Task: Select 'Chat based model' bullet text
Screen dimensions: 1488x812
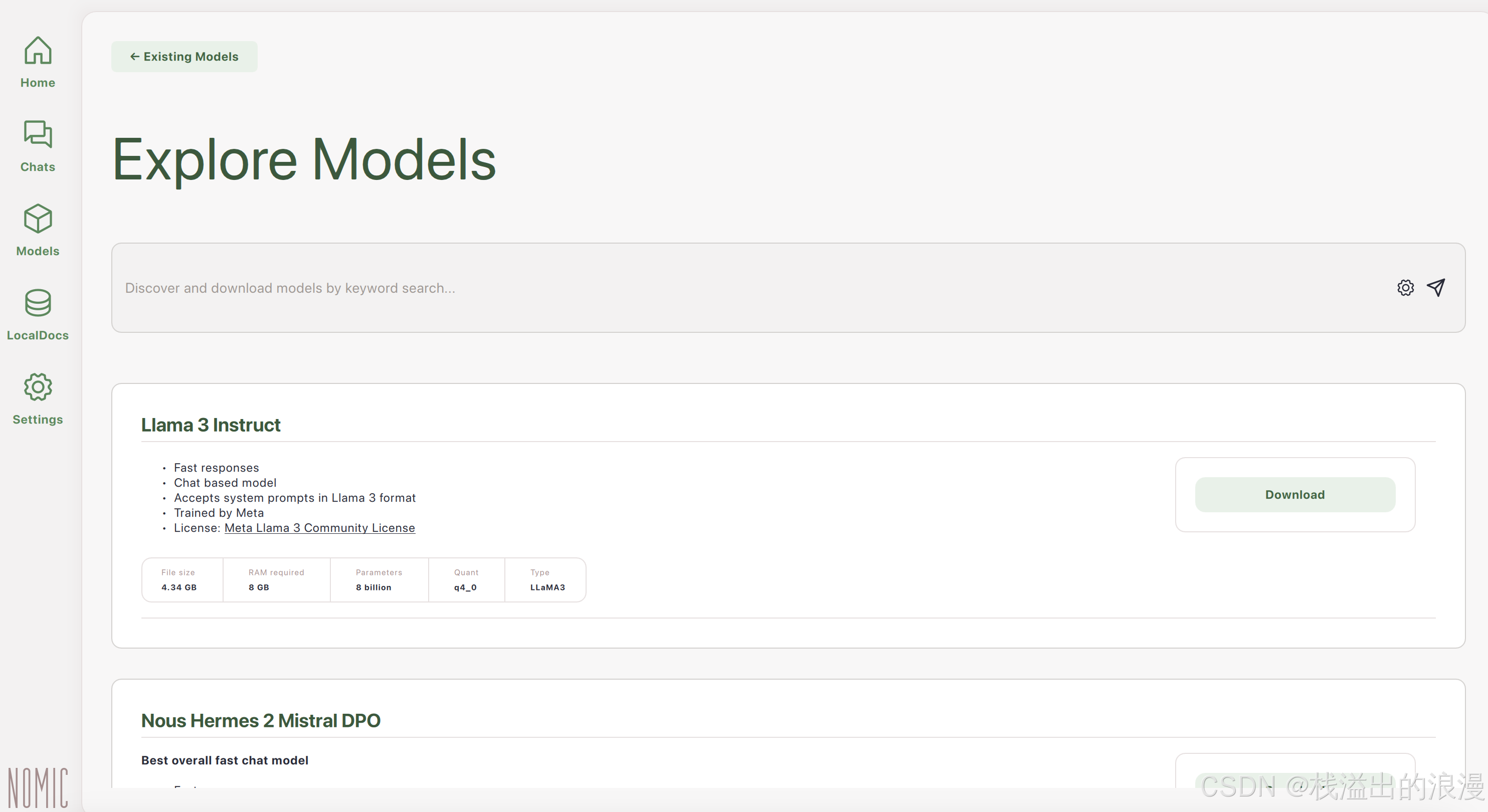Action: point(225,483)
